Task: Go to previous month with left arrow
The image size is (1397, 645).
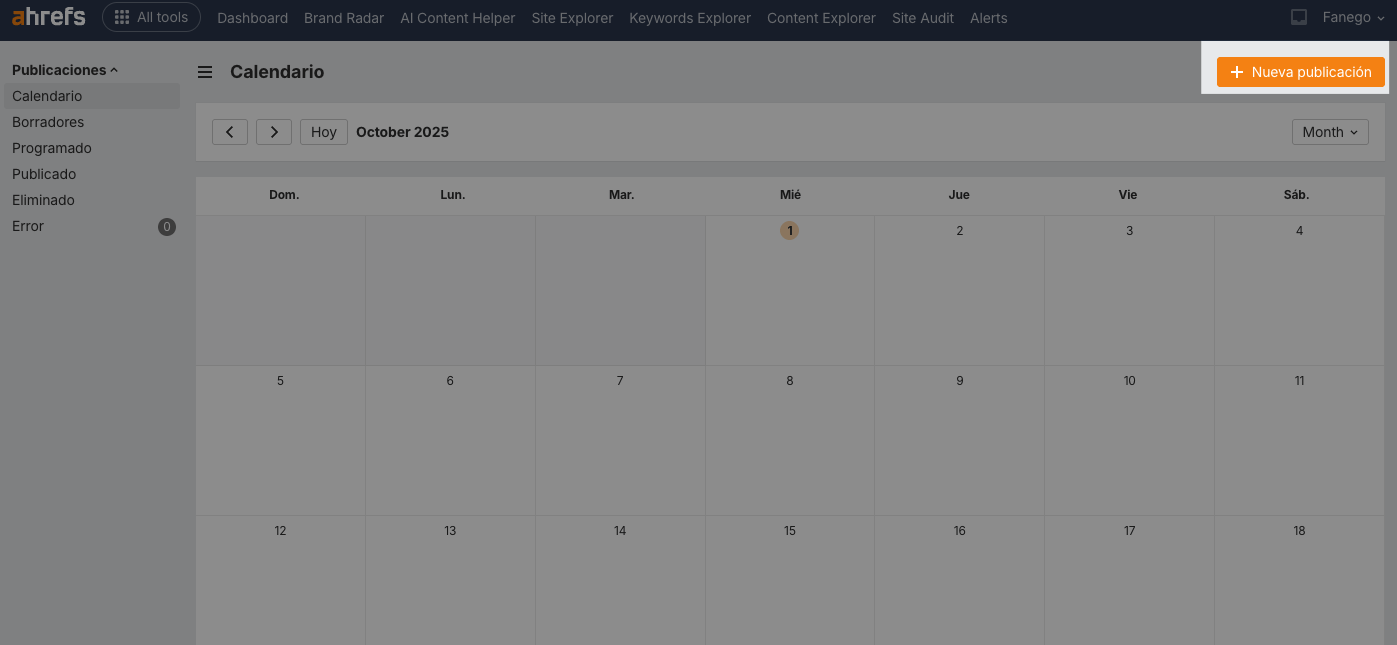Action: (230, 132)
